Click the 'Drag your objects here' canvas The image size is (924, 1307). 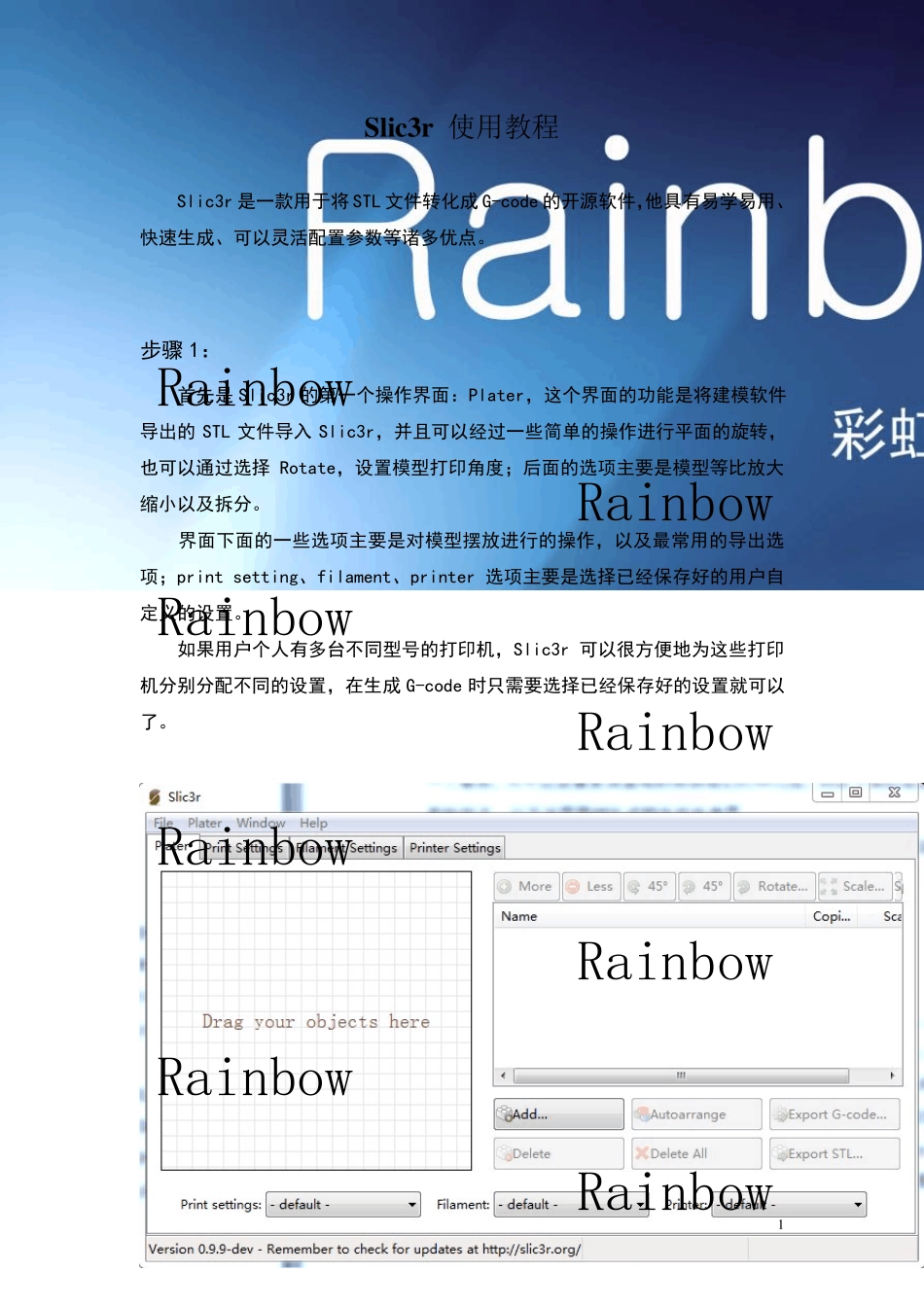coord(316,1021)
